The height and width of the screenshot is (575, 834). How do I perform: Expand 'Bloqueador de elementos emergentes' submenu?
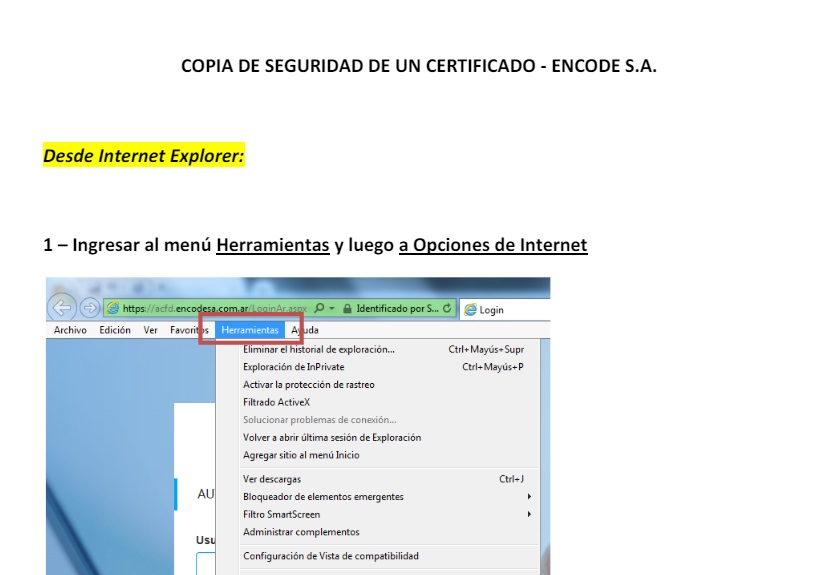point(387,497)
